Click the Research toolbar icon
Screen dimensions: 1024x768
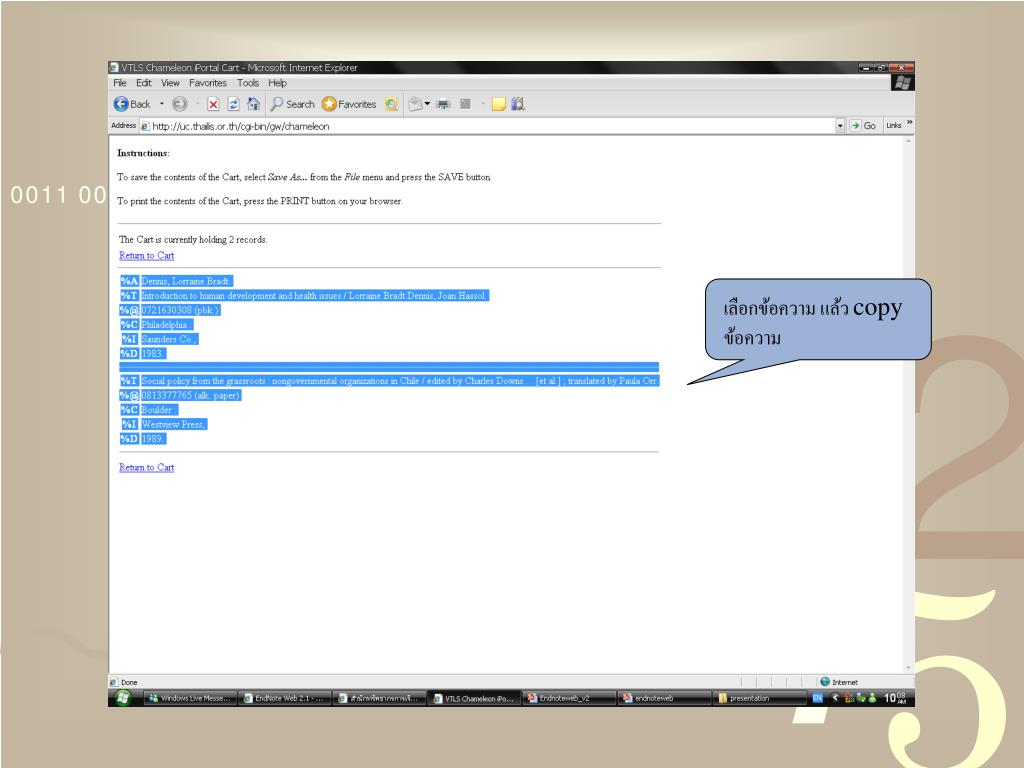[x=518, y=104]
